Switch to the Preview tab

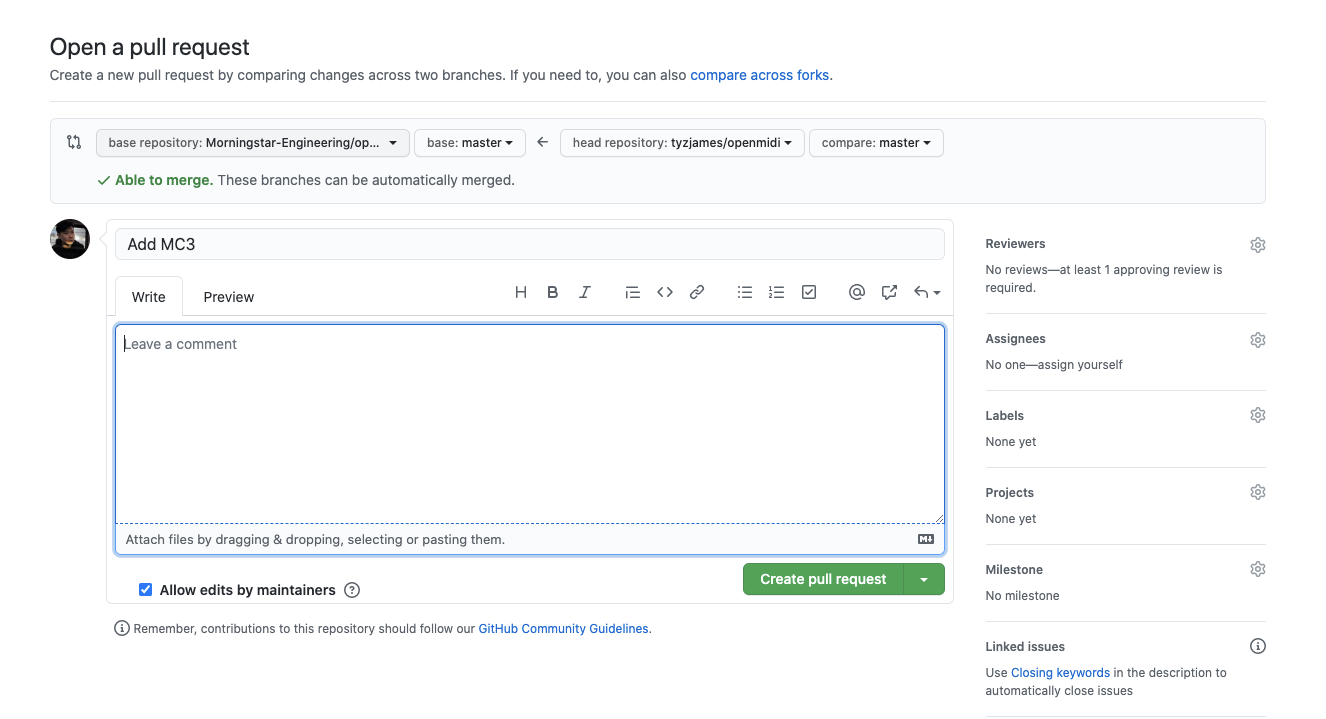point(228,297)
